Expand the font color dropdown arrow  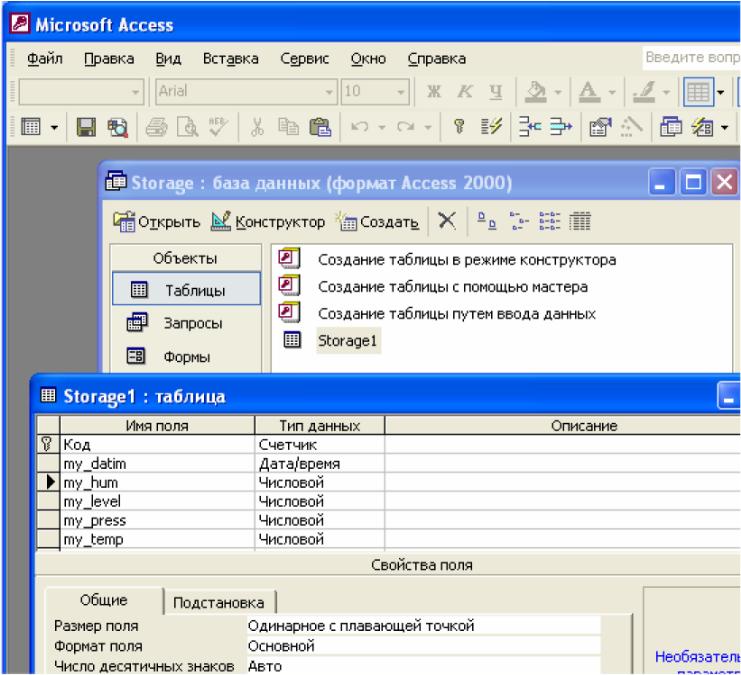tap(612, 92)
